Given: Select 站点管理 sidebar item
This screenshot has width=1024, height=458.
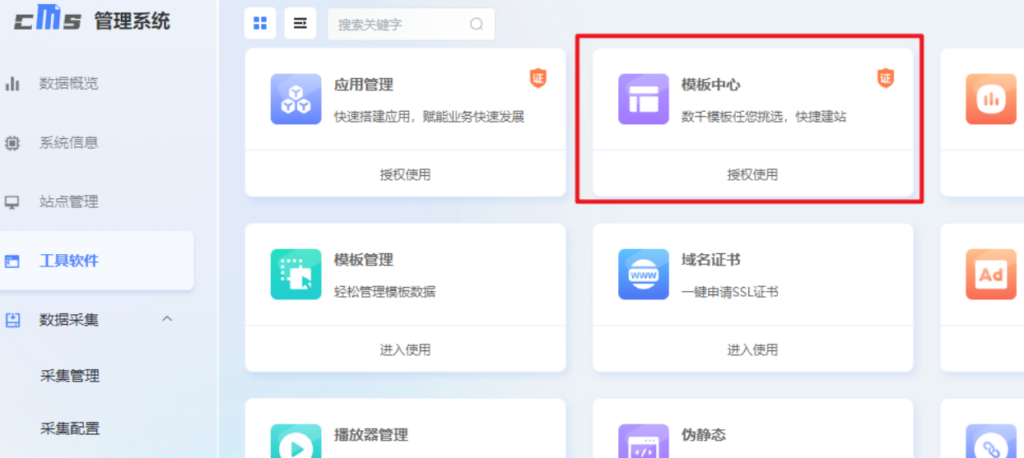Looking at the screenshot, I should [68, 201].
